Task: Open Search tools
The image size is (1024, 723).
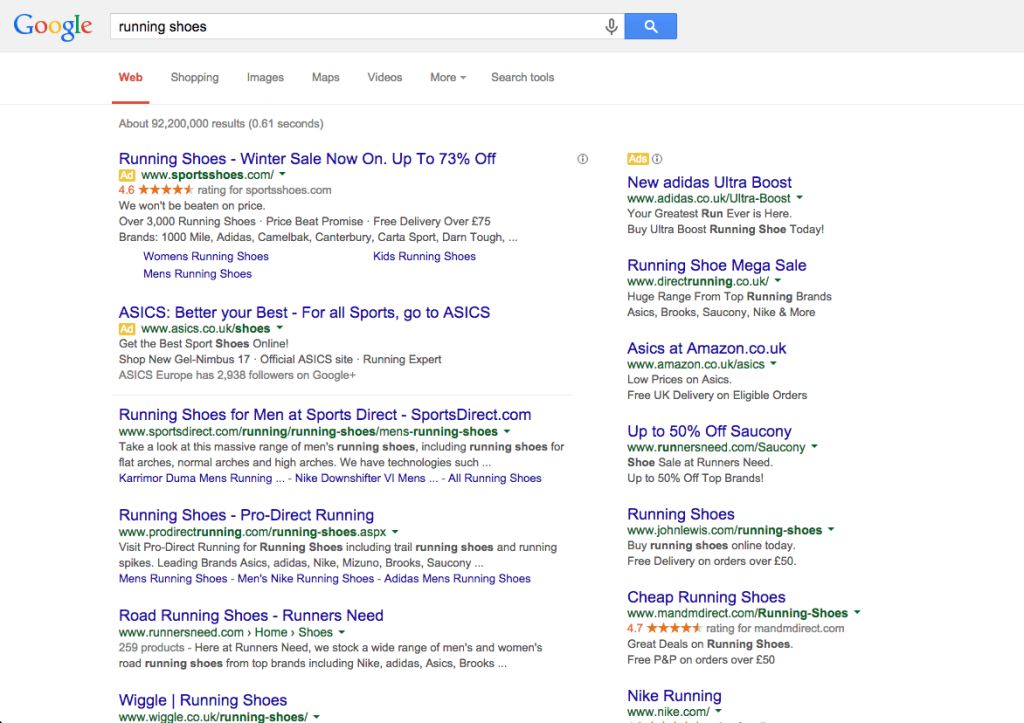Action: pos(522,77)
